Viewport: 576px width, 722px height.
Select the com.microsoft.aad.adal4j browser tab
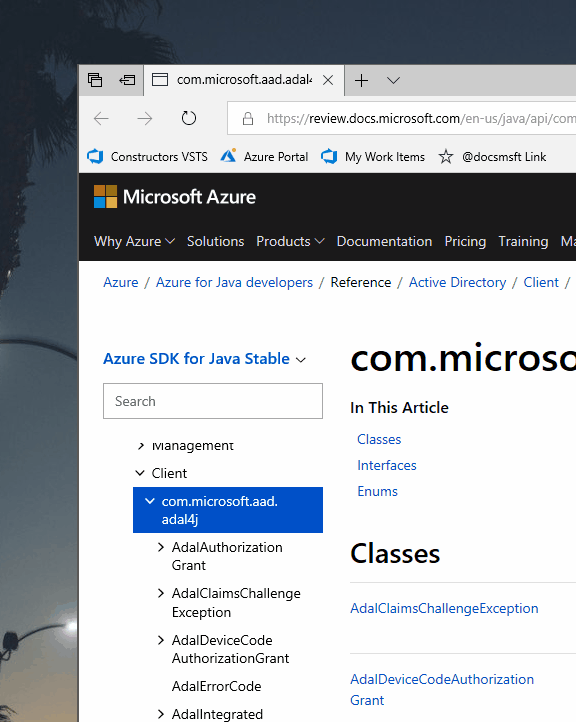pyautogui.click(x=244, y=80)
